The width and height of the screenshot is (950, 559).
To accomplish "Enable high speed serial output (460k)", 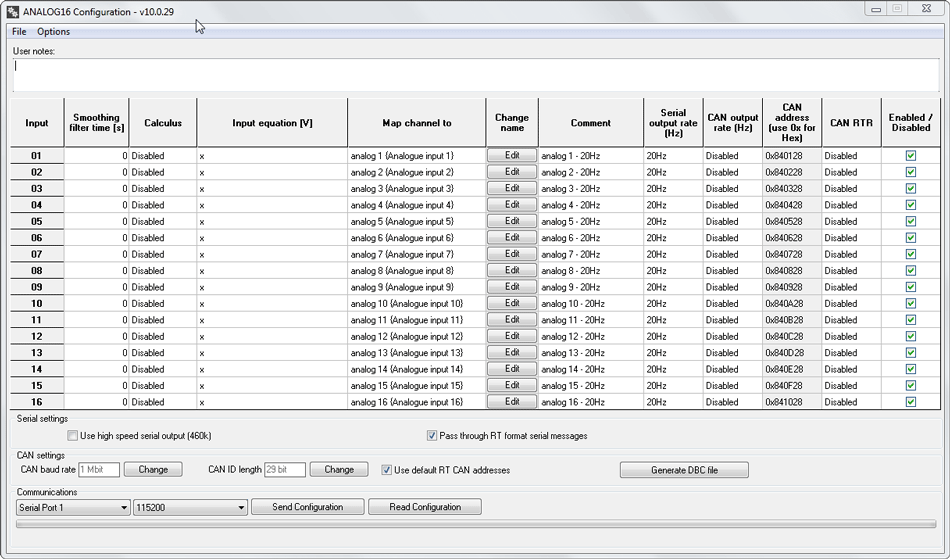I will pos(73,436).
